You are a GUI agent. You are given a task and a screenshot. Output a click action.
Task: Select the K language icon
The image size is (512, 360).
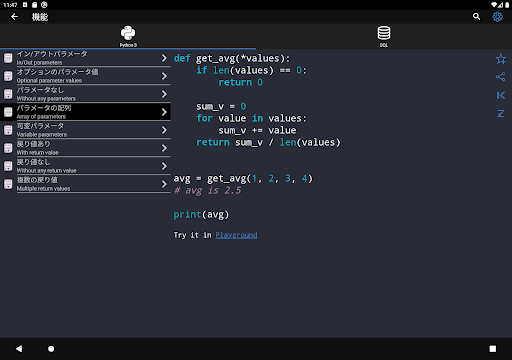(500, 95)
